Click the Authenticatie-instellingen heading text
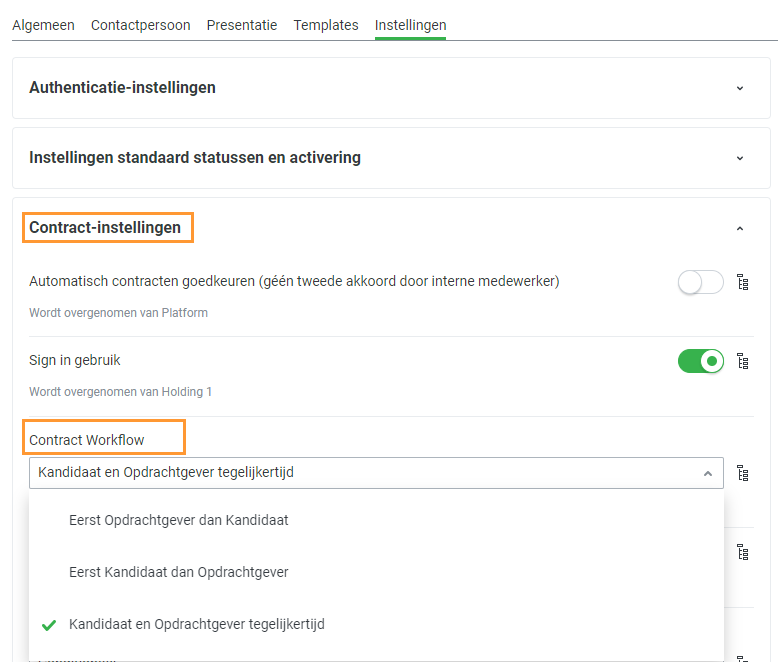 (x=122, y=88)
